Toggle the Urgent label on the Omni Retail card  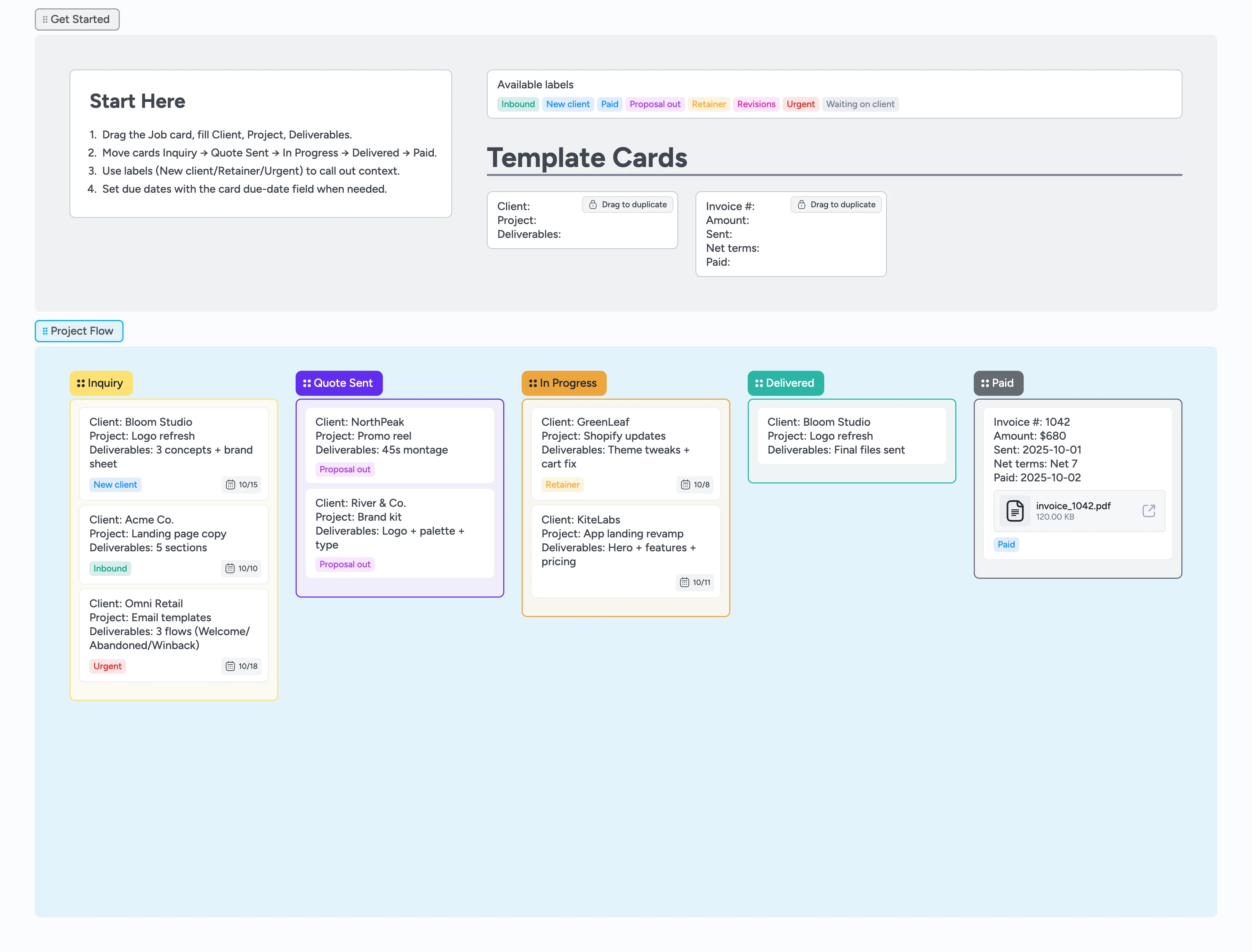(107, 666)
